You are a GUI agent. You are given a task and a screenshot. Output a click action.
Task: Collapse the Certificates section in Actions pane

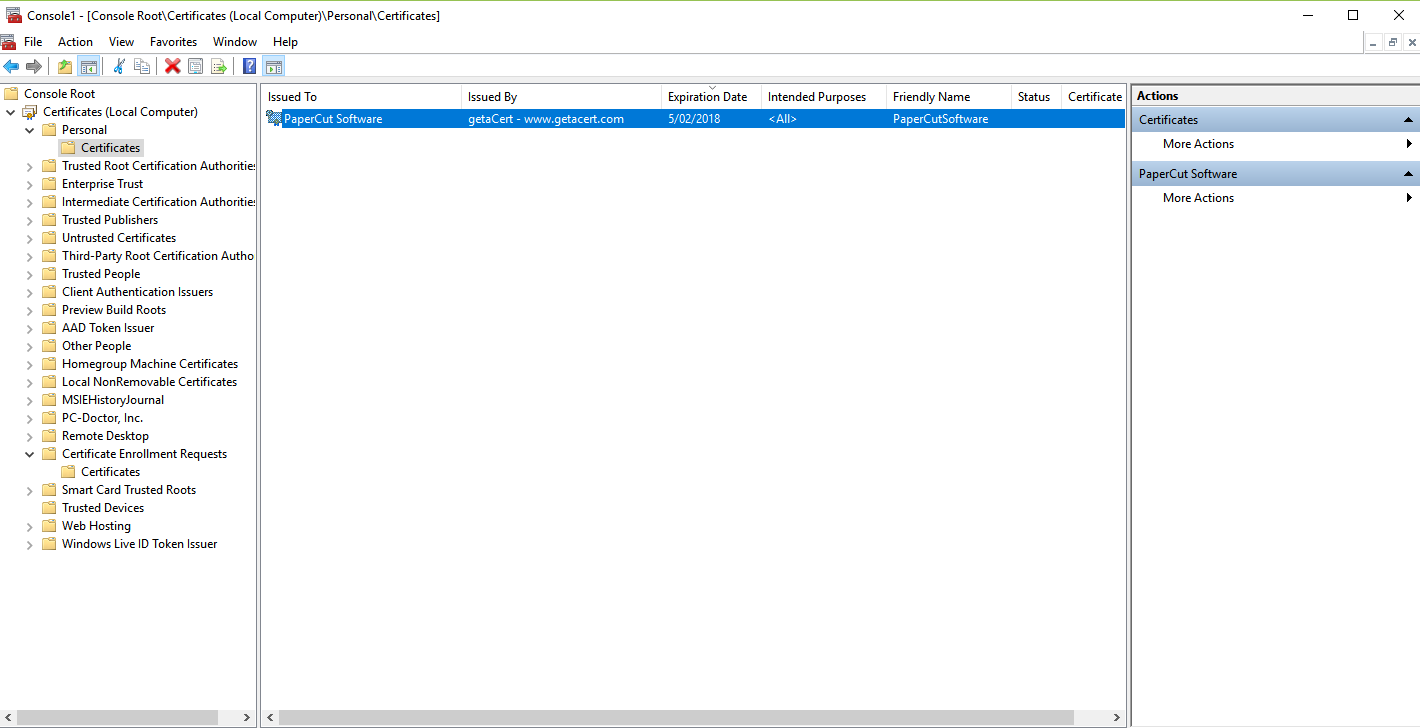pos(1409,120)
